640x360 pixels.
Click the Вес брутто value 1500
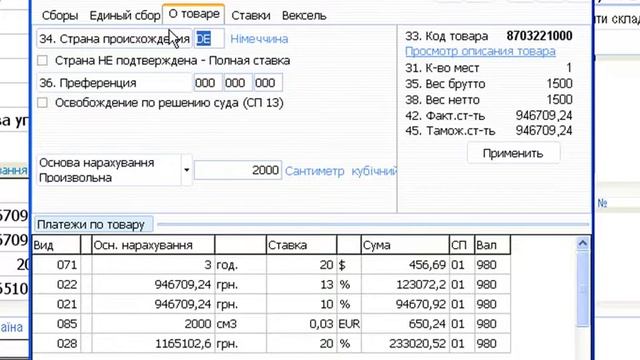tap(559, 84)
